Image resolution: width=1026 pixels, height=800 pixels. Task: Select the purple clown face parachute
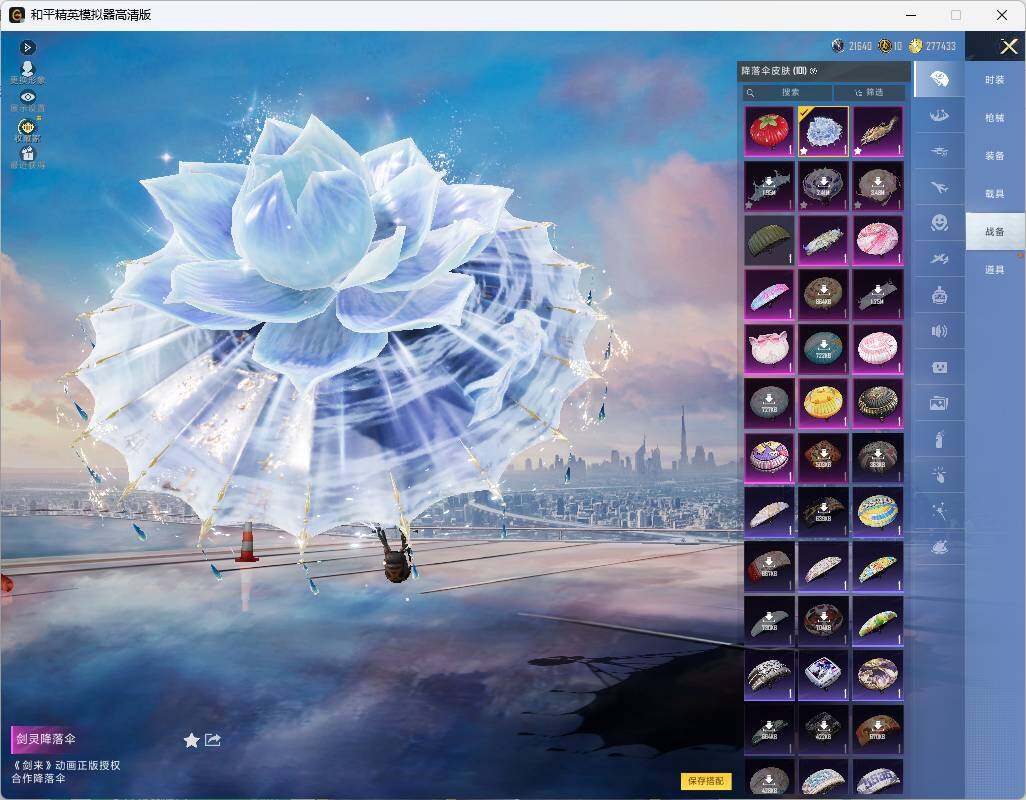pyautogui.click(x=769, y=457)
